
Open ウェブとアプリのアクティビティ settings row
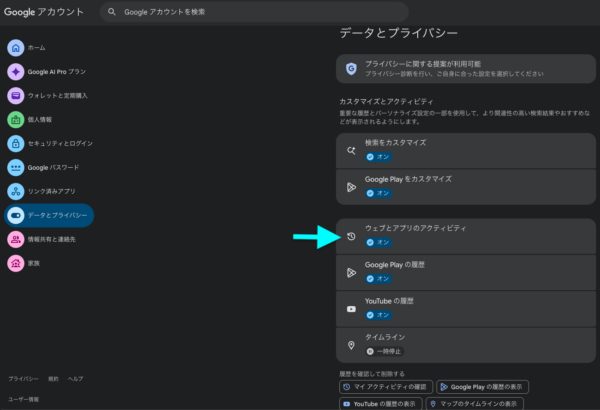point(466,236)
